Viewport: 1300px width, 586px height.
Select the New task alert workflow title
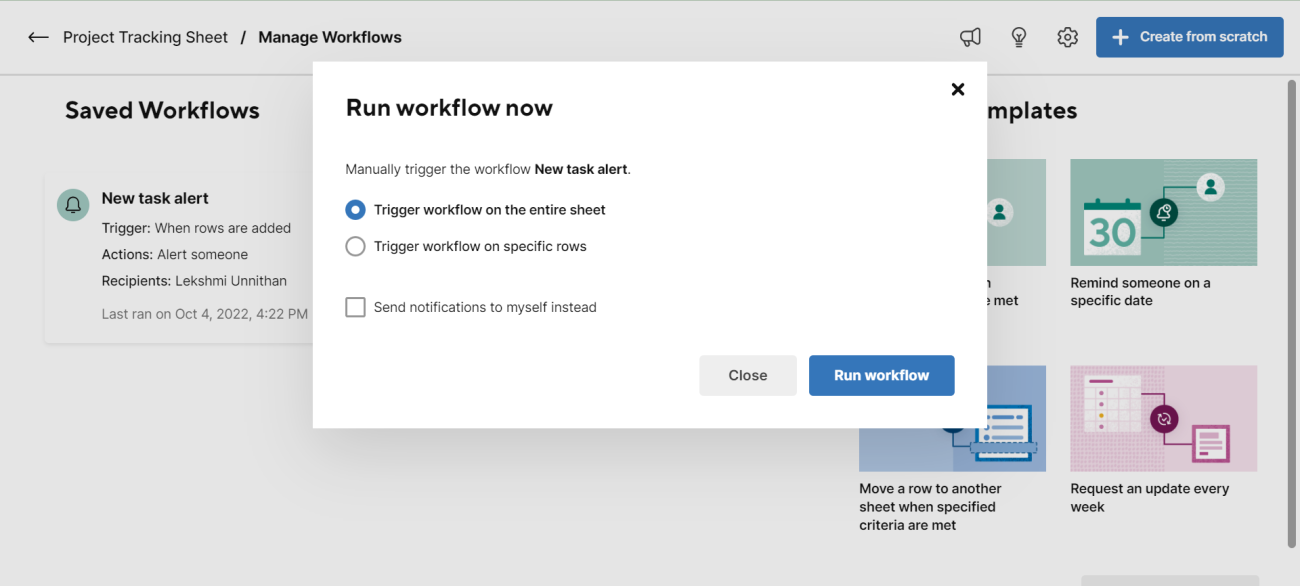click(x=155, y=198)
